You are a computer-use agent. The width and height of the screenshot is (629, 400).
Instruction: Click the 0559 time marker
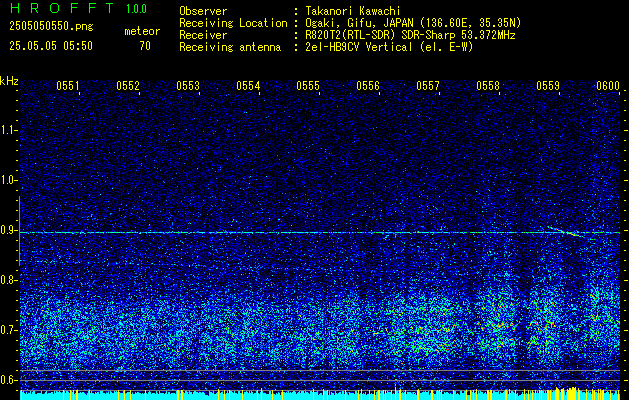(x=548, y=86)
